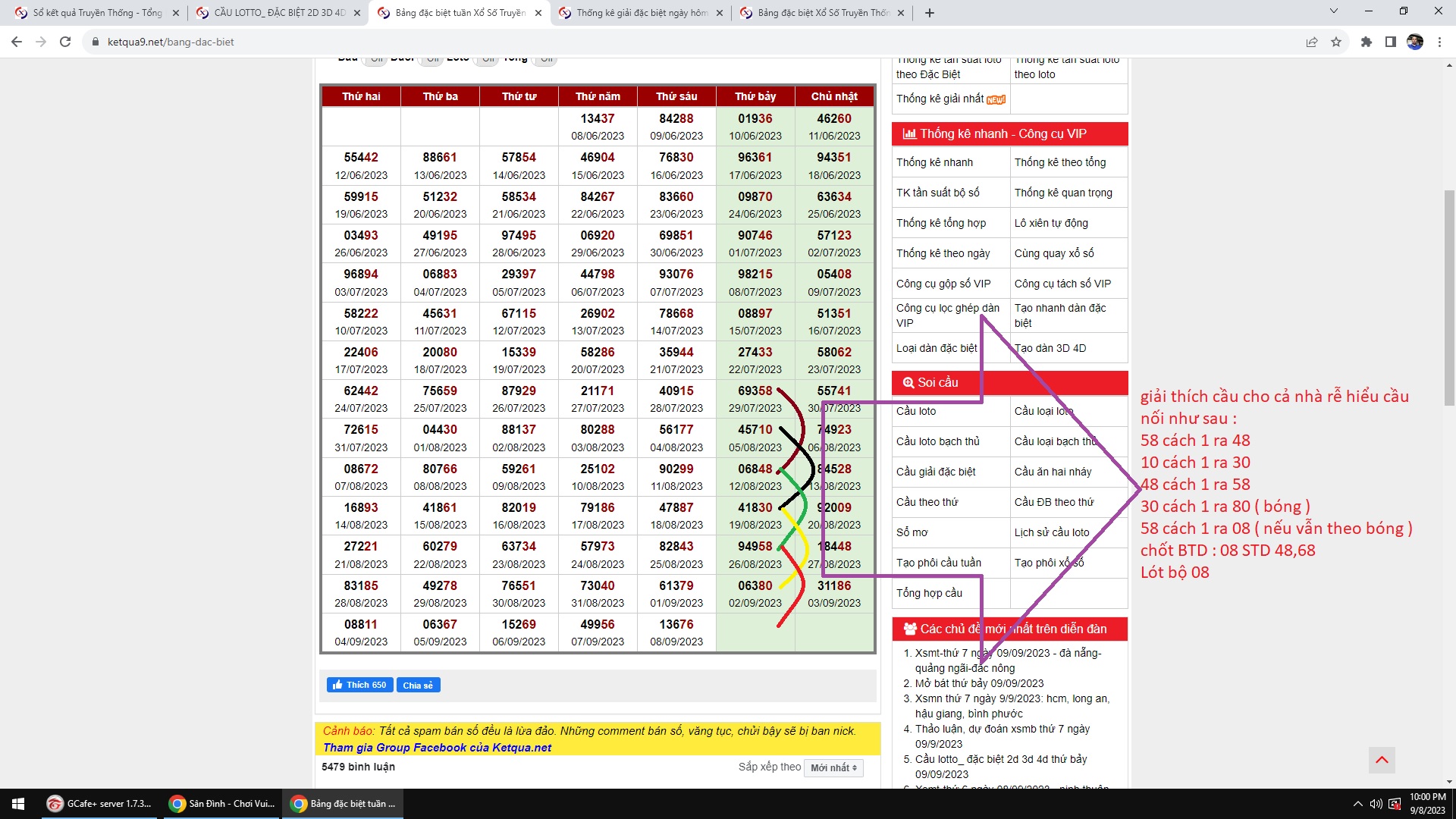Image resolution: width=1456 pixels, height=819 pixels.
Task: Switch to 'CẦU LOTTO_ ĐẶC BIỆT' tab
Action: [279, 13]
